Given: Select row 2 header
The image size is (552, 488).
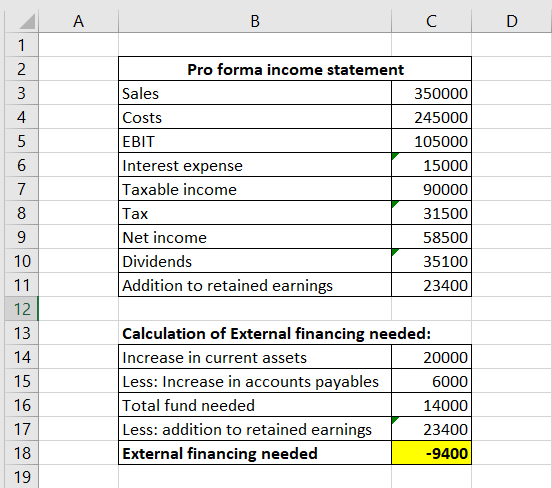Looking at the screenshot, I should pos(21,69).
